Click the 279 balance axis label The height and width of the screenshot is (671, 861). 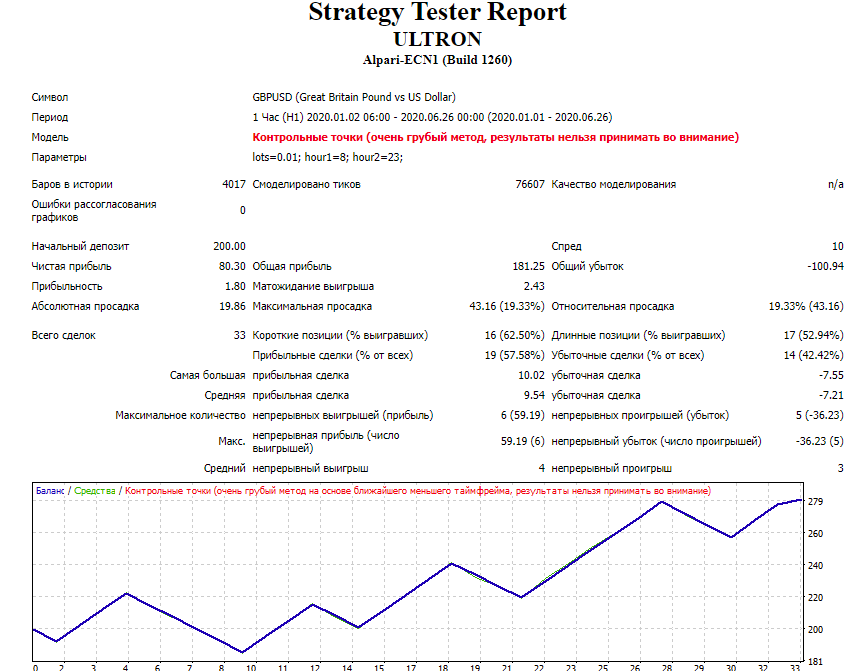point(815,501)
